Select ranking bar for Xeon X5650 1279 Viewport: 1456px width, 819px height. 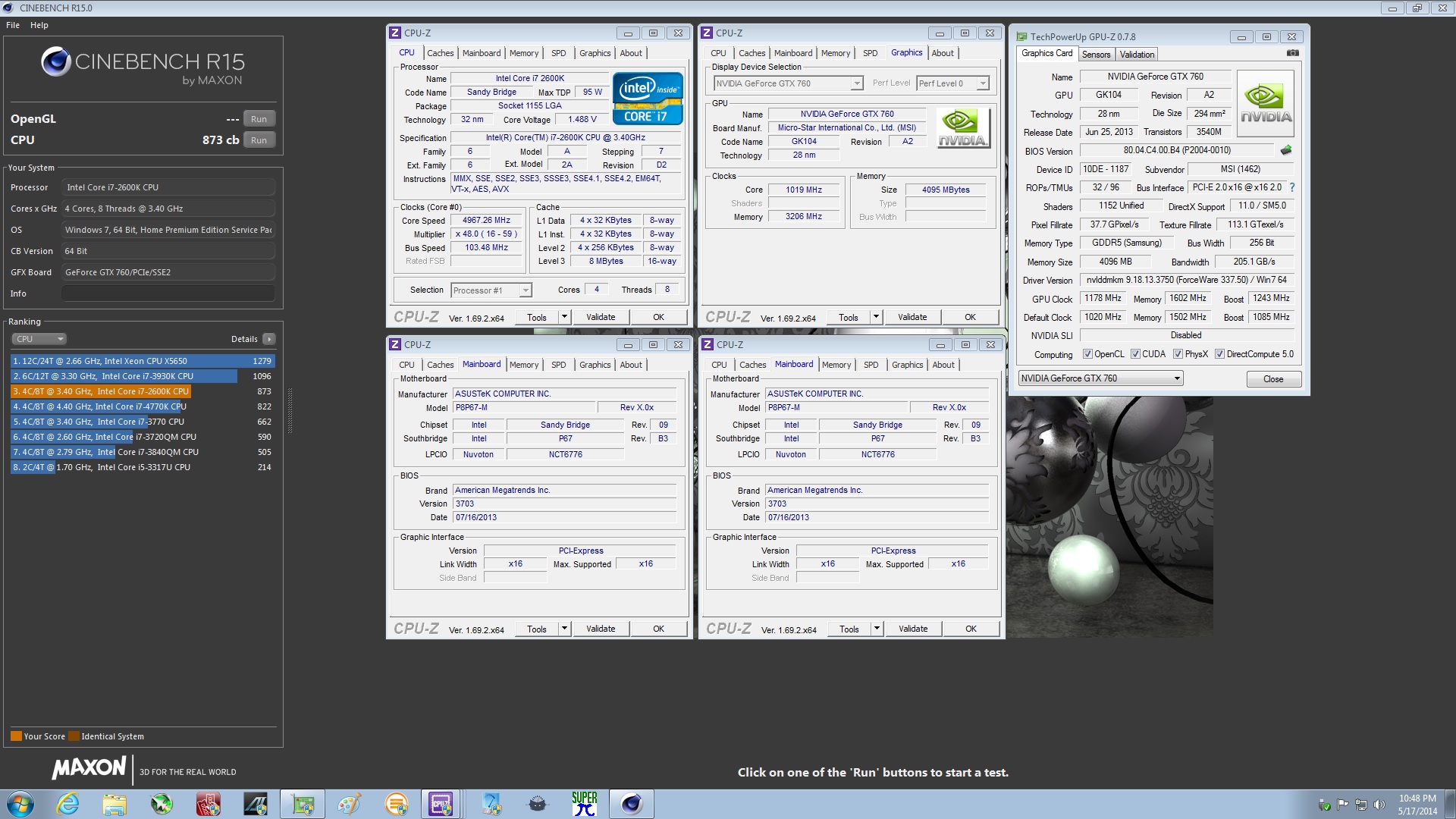[143, 361]
